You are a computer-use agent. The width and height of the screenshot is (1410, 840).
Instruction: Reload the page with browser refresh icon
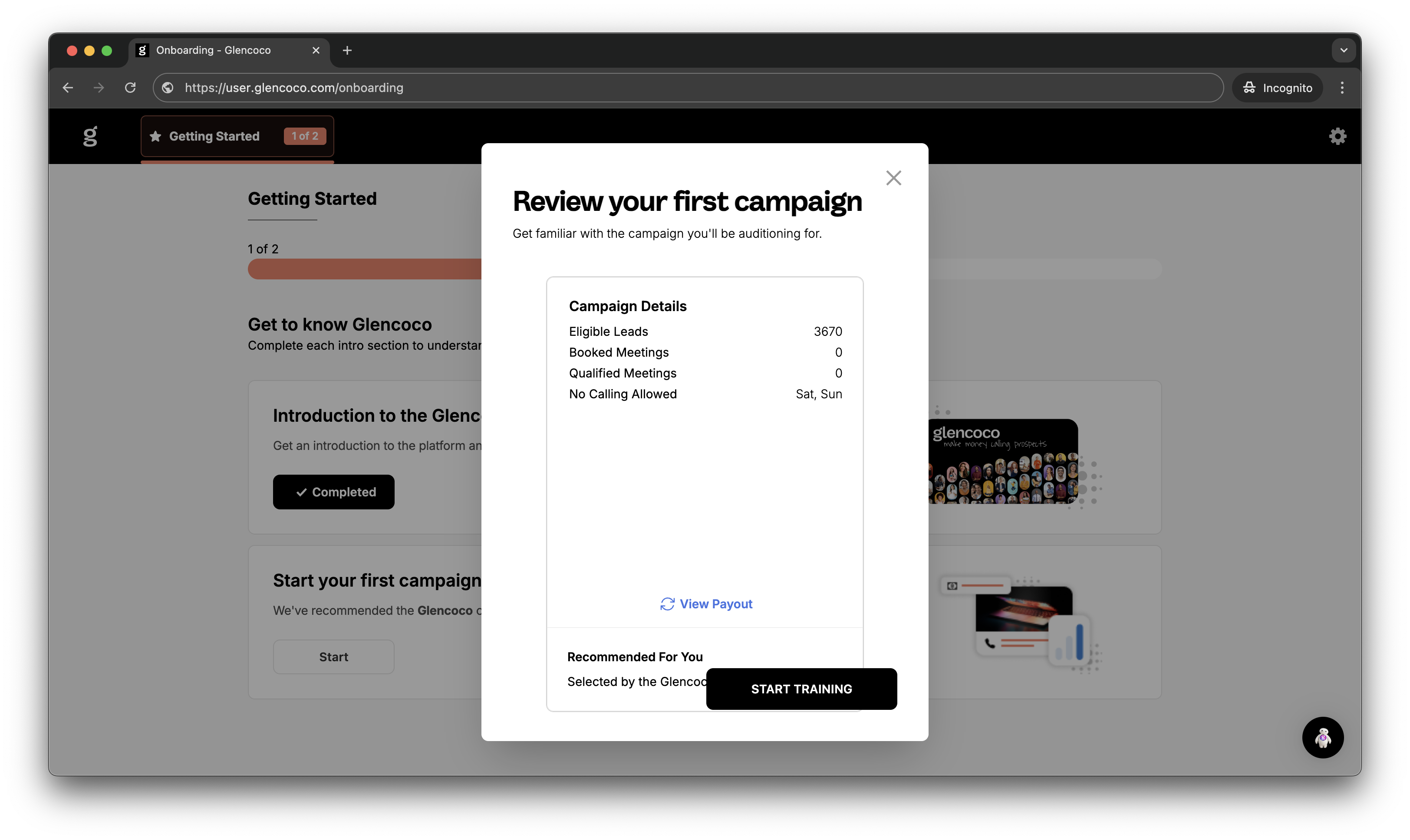click(130, 88)
